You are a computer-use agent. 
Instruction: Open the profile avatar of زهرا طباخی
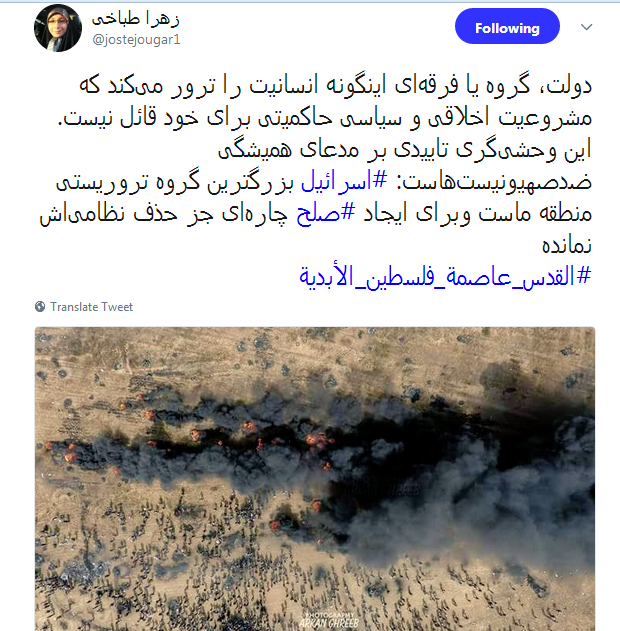tap(58, 28)
